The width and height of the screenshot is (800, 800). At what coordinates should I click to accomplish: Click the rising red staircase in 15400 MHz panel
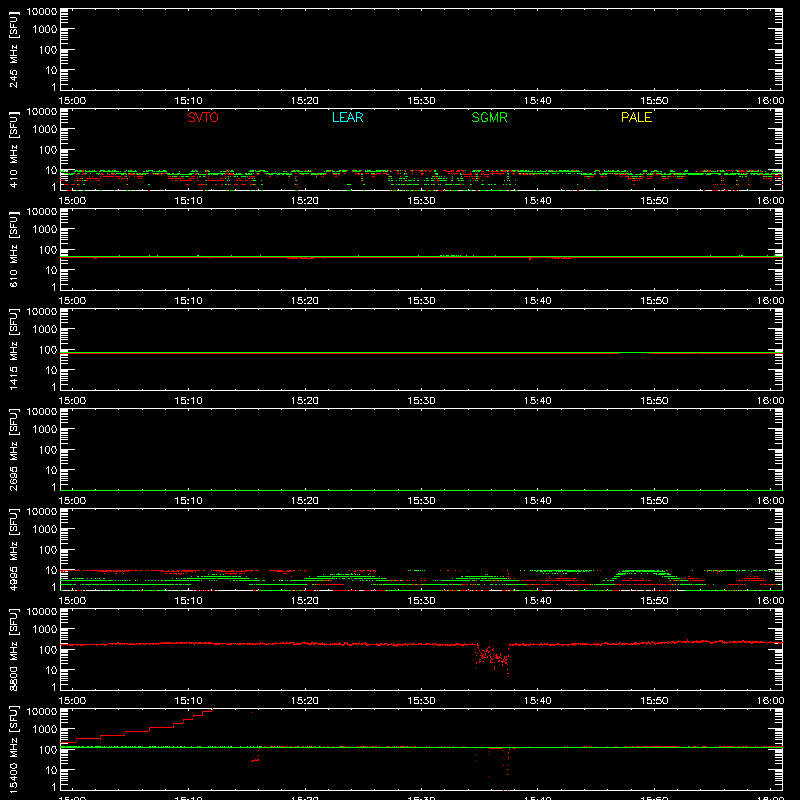point(137,727)
